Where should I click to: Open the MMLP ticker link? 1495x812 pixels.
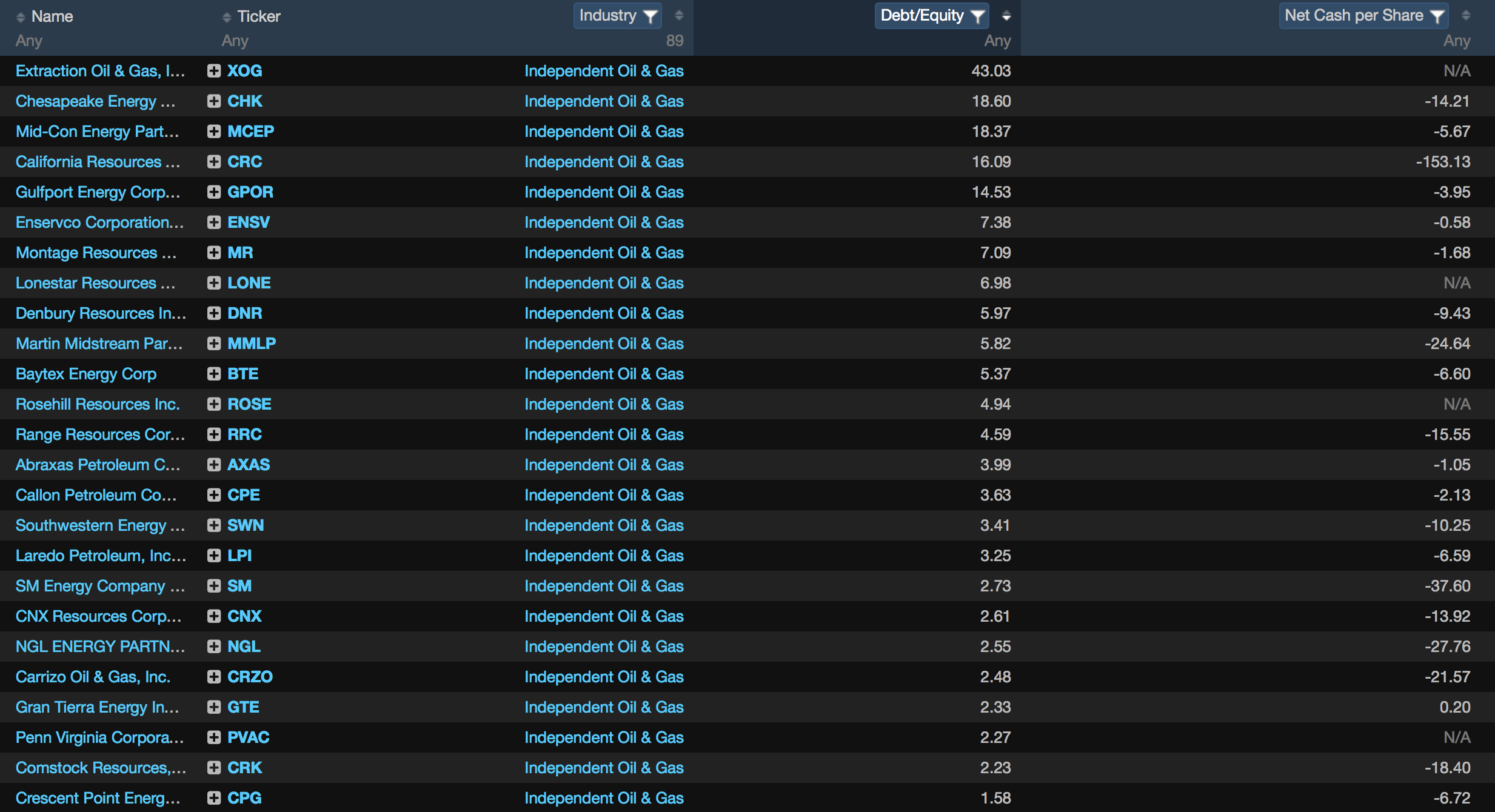point(252,344)
